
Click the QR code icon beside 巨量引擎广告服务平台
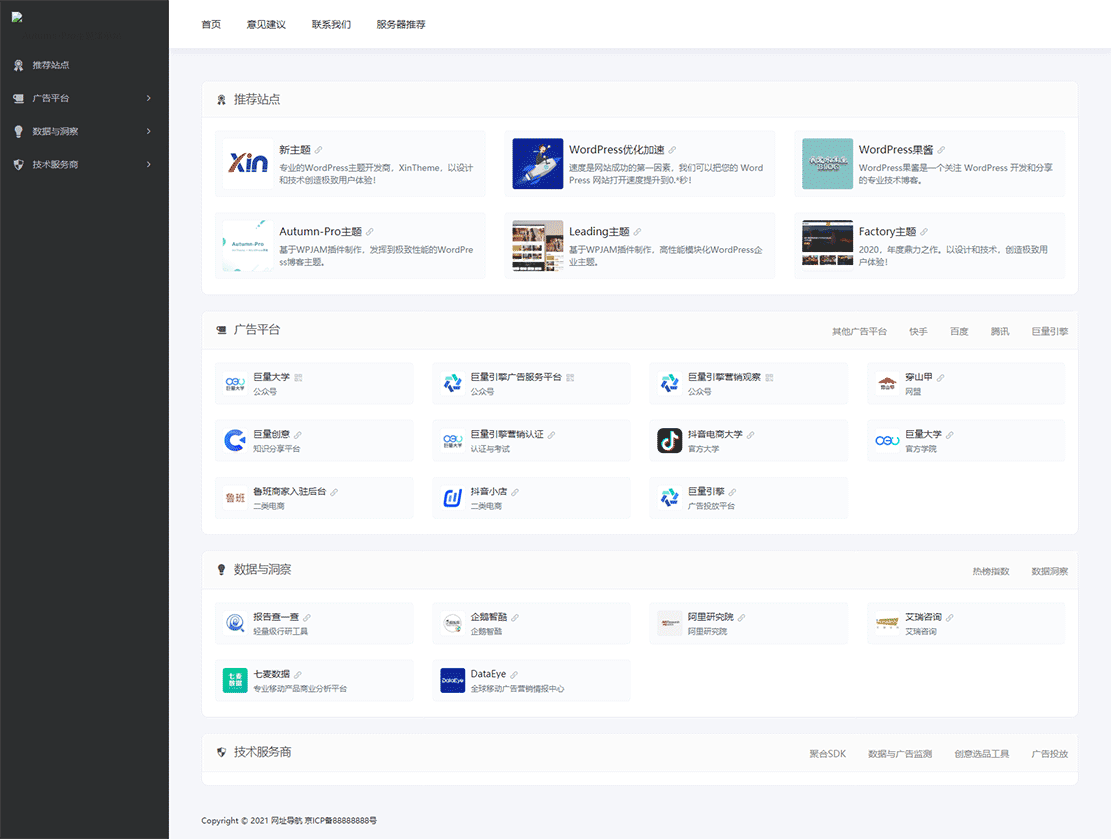click(570, 378)
